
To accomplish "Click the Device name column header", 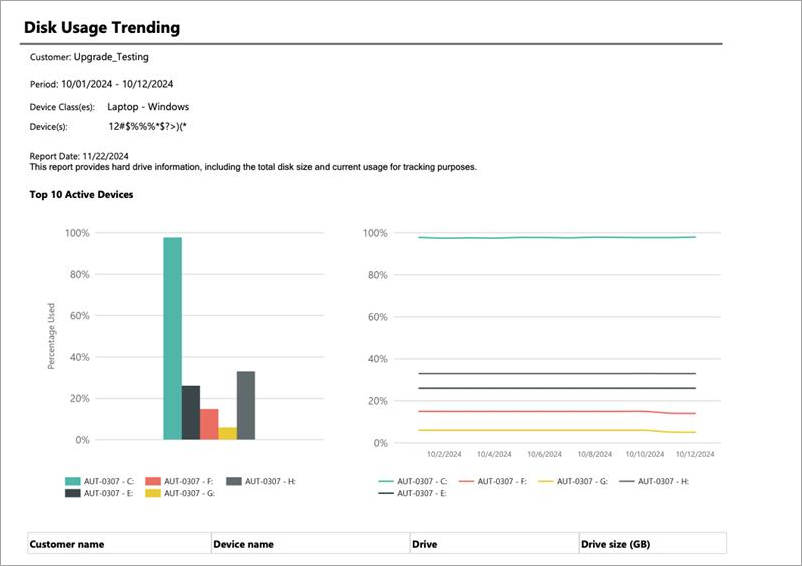I will 243,545.
